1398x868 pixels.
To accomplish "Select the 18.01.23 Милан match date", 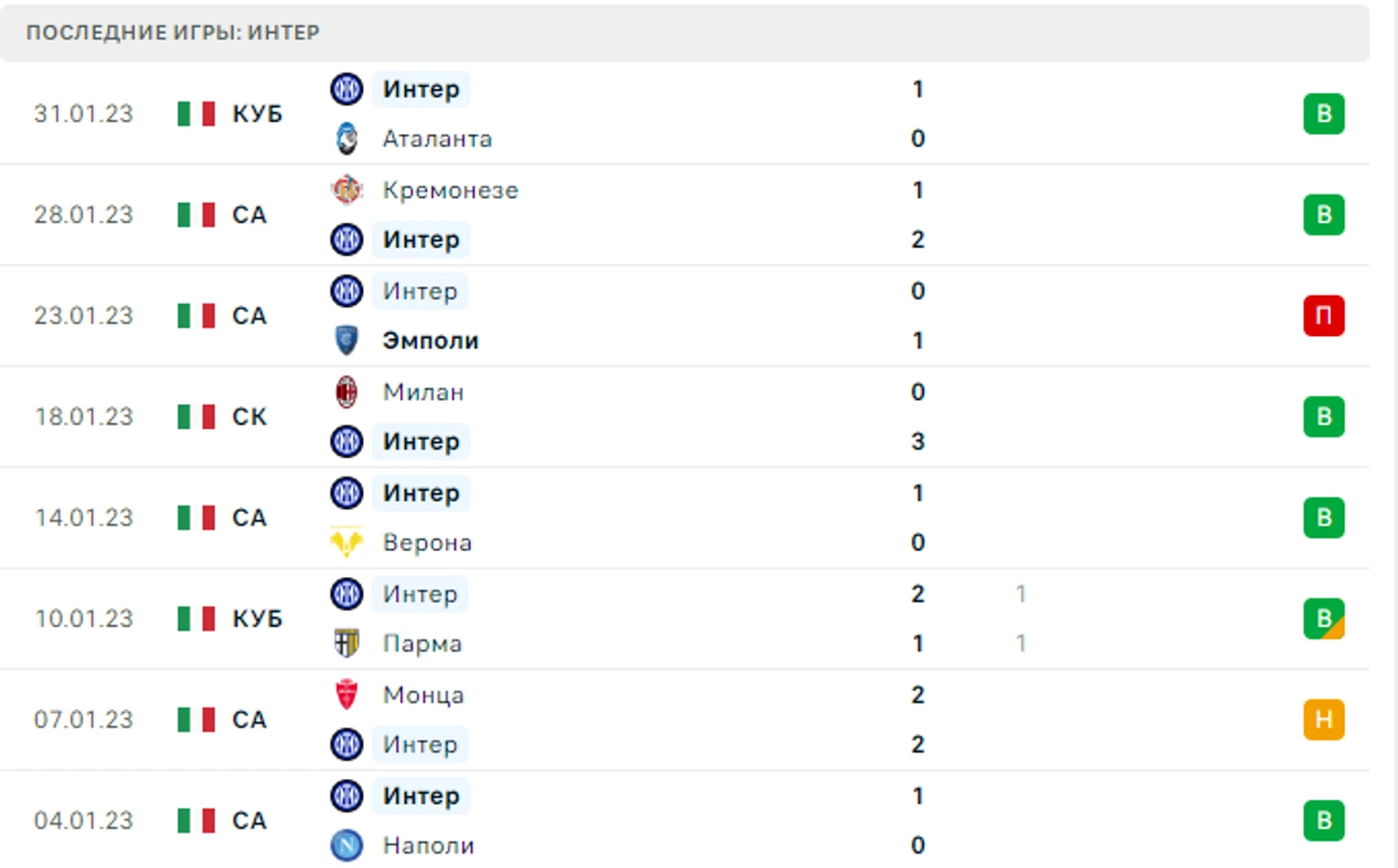I will (x=83, y=416).
